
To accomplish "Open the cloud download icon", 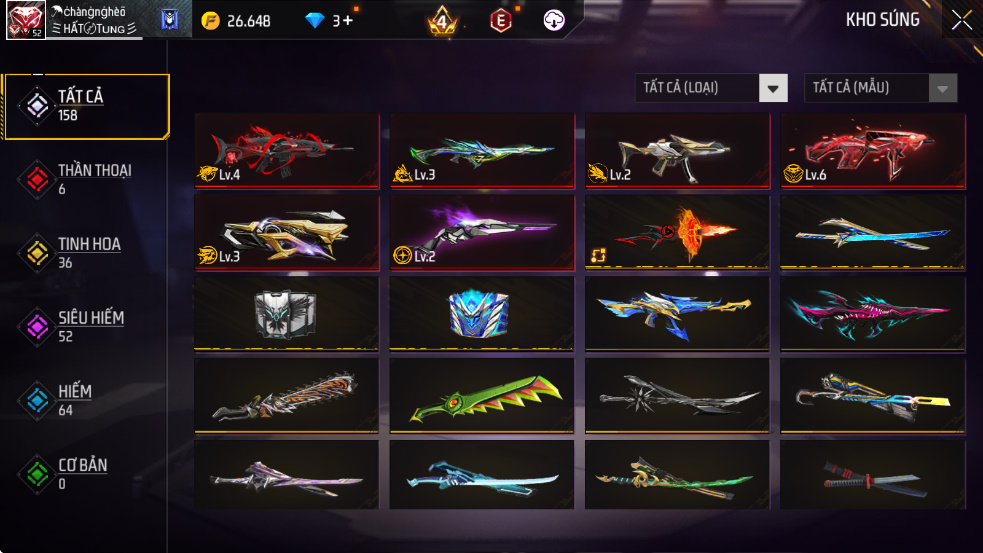I will pos(554,21).
